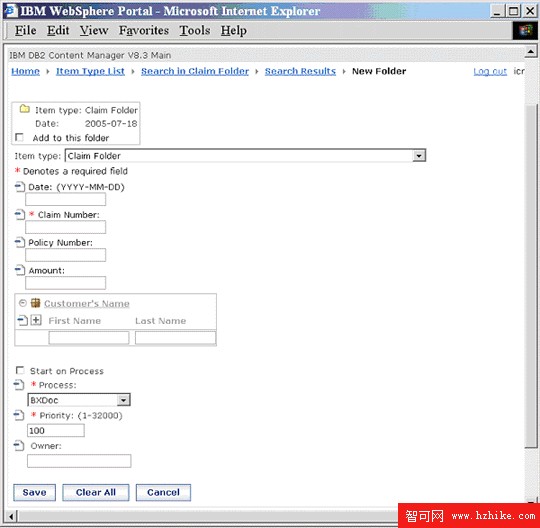540x528 pixels.
Task: Click the attribute icon beside Process label
Action: tap(19, 385)
